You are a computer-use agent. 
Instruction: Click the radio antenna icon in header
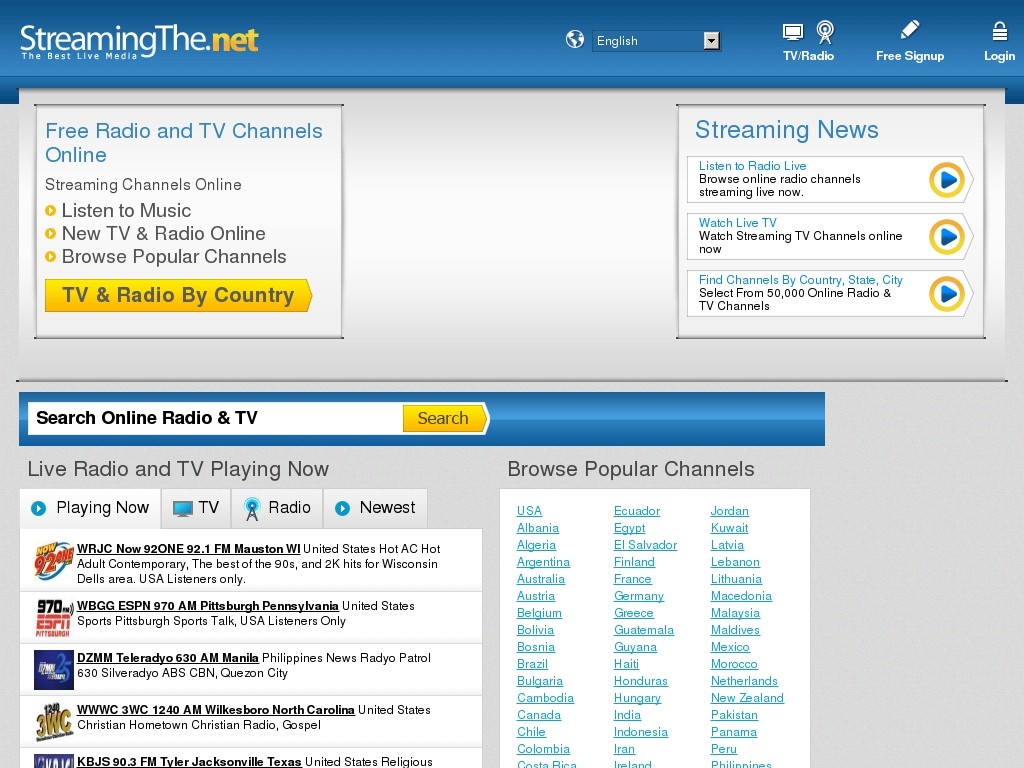825,32
